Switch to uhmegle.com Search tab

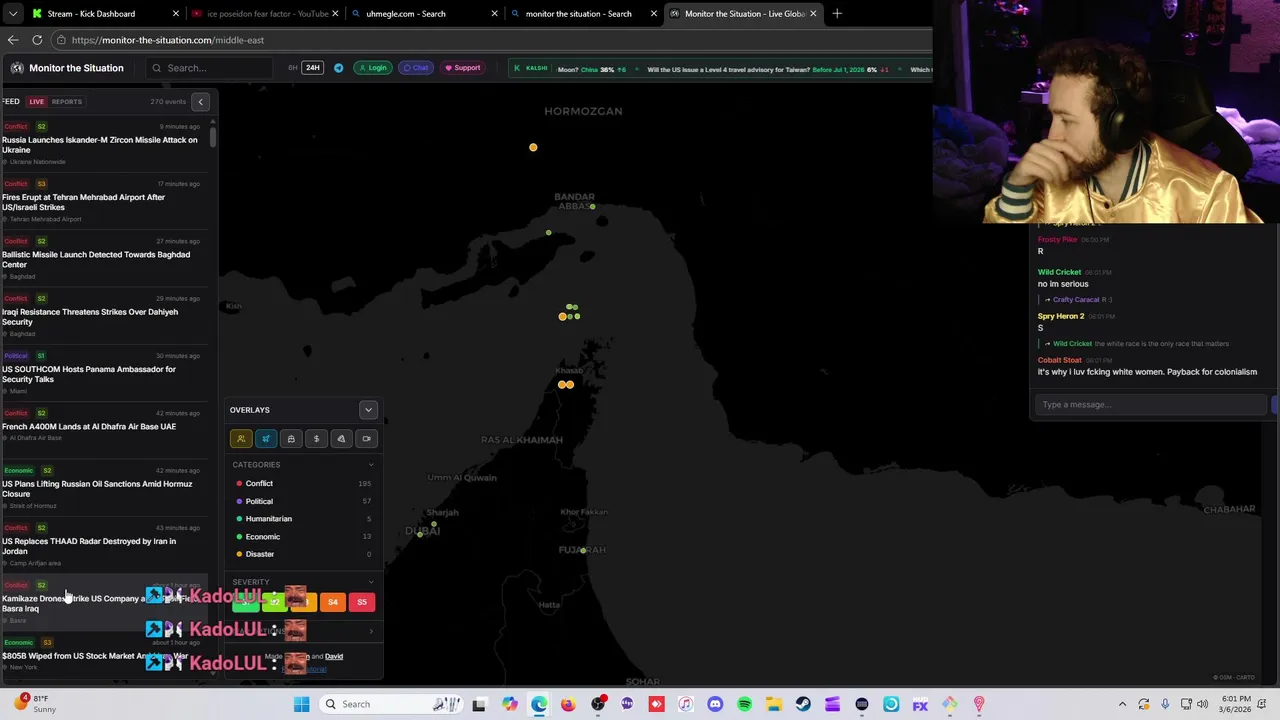click(x=424, y=14)
